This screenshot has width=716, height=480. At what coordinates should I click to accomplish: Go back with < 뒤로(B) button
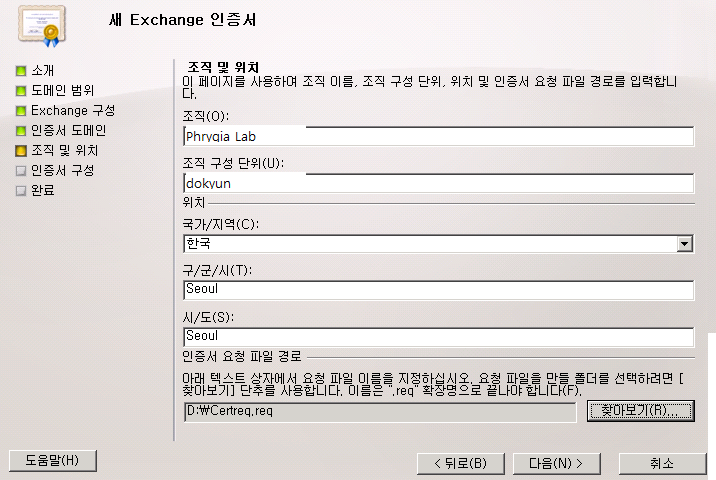(x=461, y=464)
